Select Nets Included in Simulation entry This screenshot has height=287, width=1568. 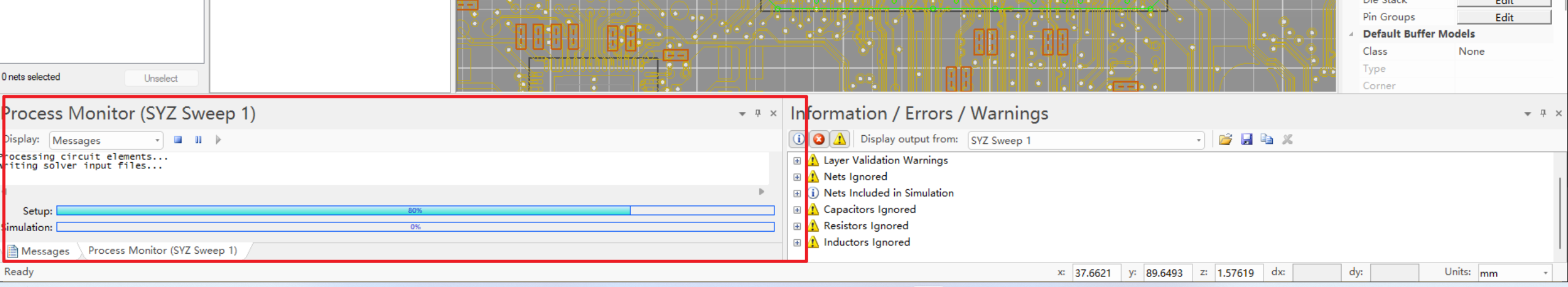click(888, 193)
